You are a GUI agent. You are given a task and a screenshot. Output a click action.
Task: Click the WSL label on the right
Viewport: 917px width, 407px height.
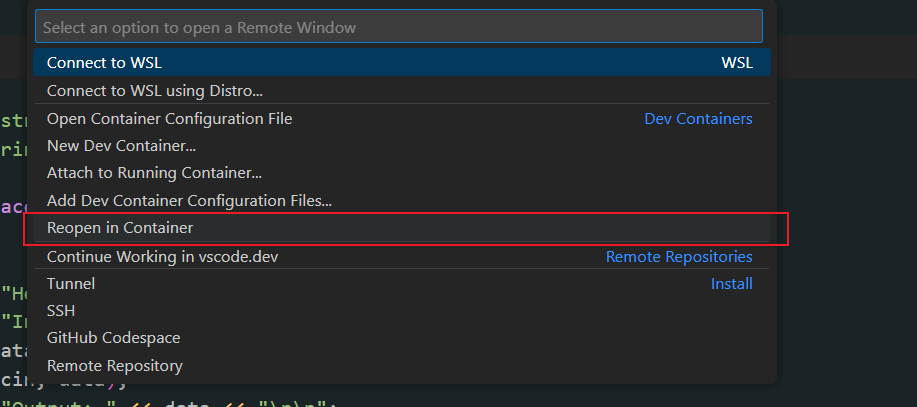point(737,63)
